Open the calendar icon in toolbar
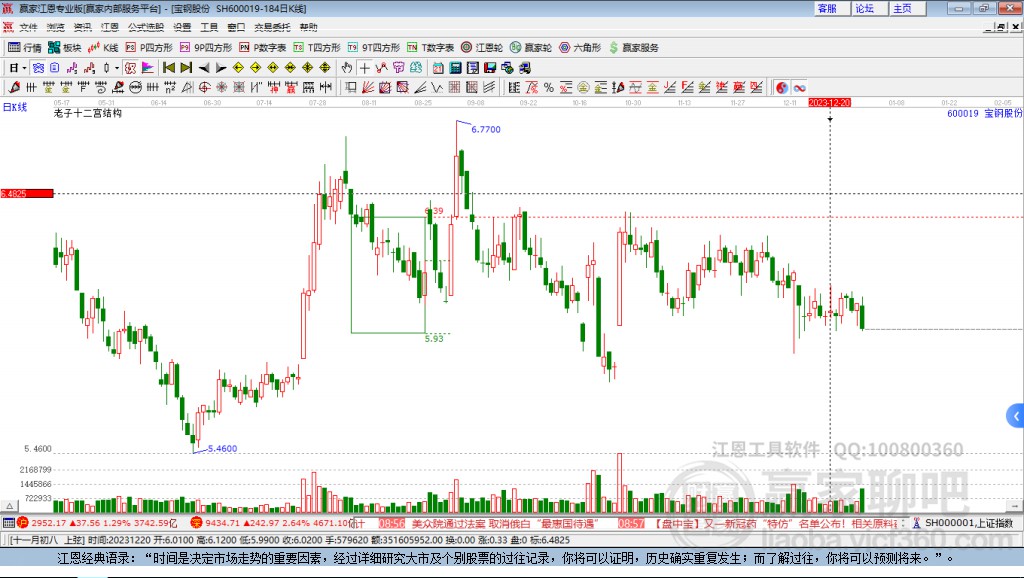Image resolution: width=1024 pixels, height=578 pixels. [438, 68]
